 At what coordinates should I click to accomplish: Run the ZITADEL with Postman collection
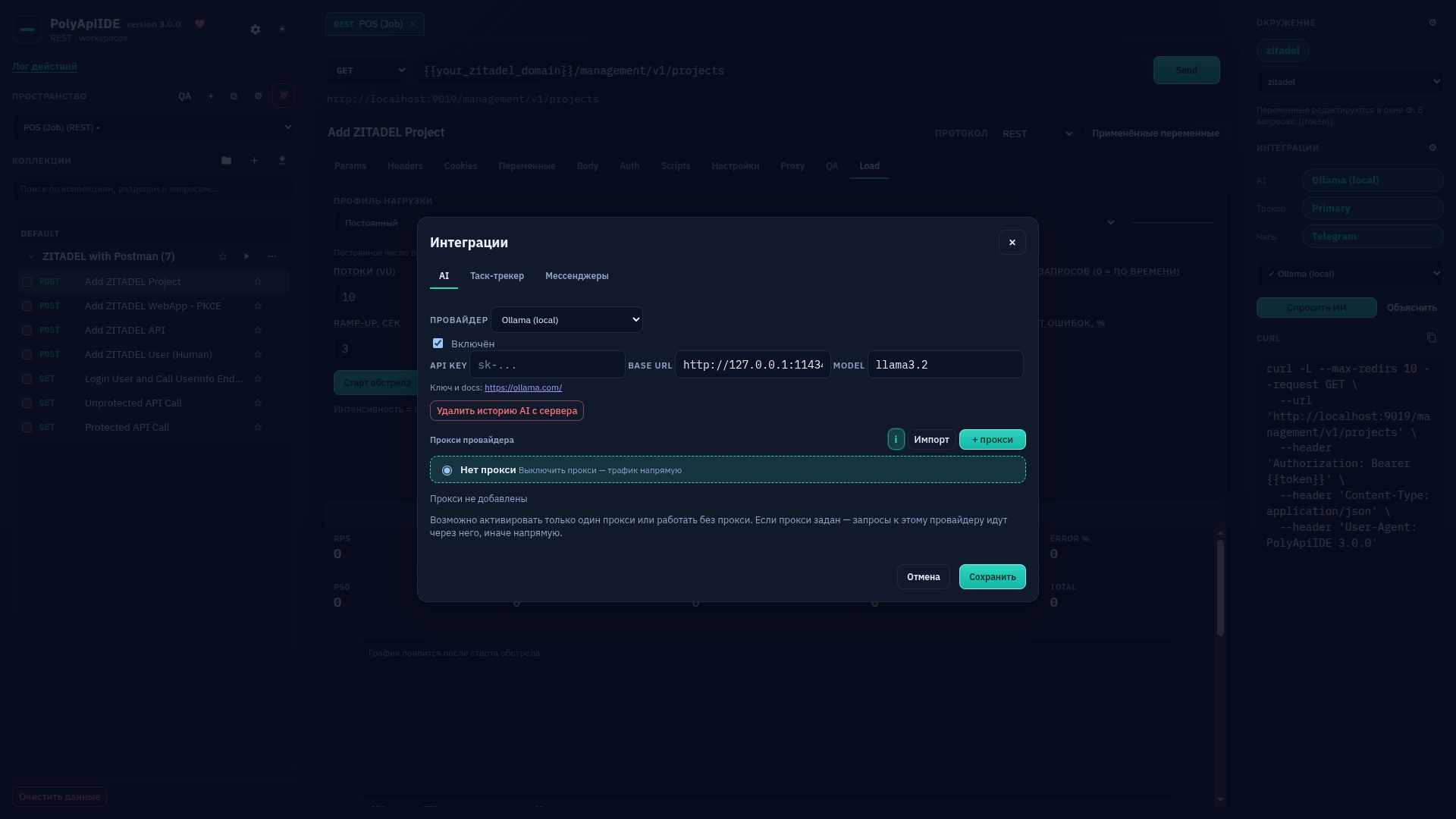coord(246,256)
